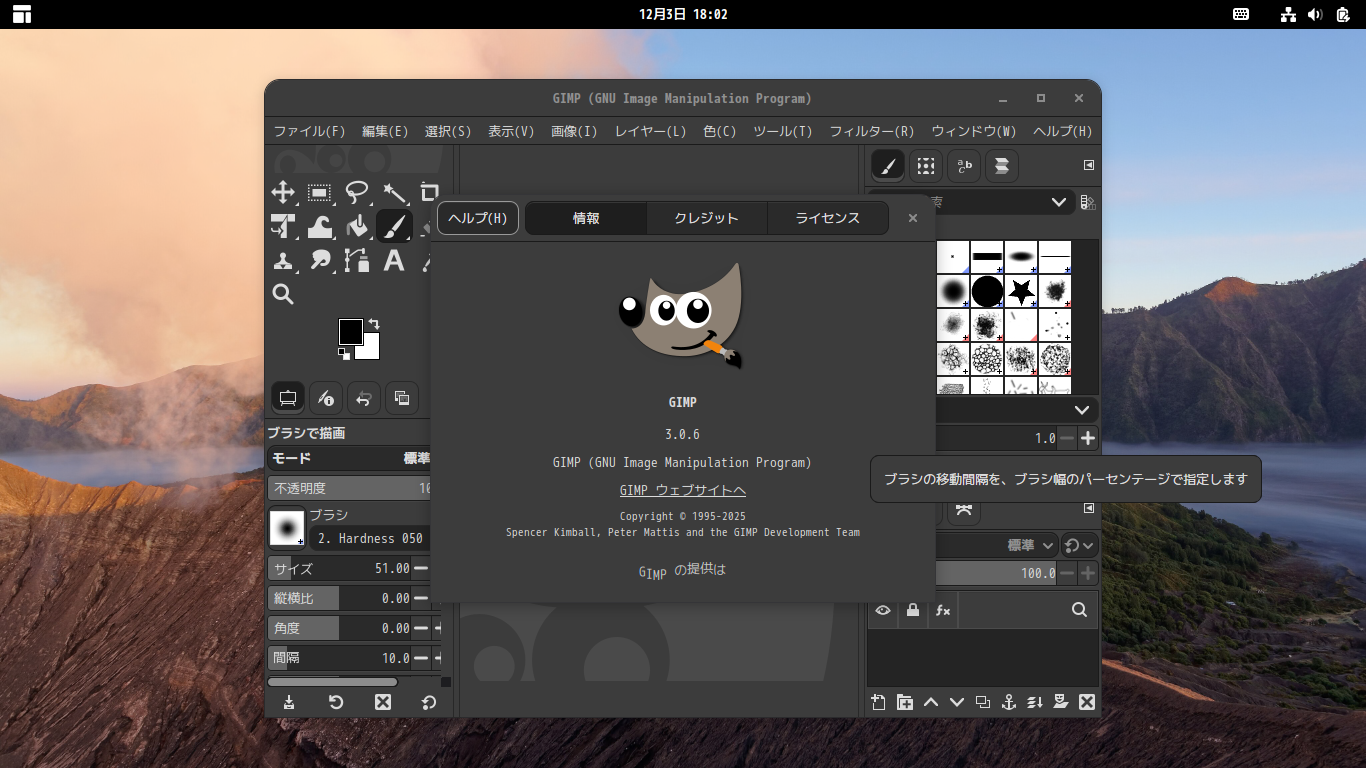1366x768 pixels.
Task: Open the フィルター menu
Action: (x=874, y=130)
